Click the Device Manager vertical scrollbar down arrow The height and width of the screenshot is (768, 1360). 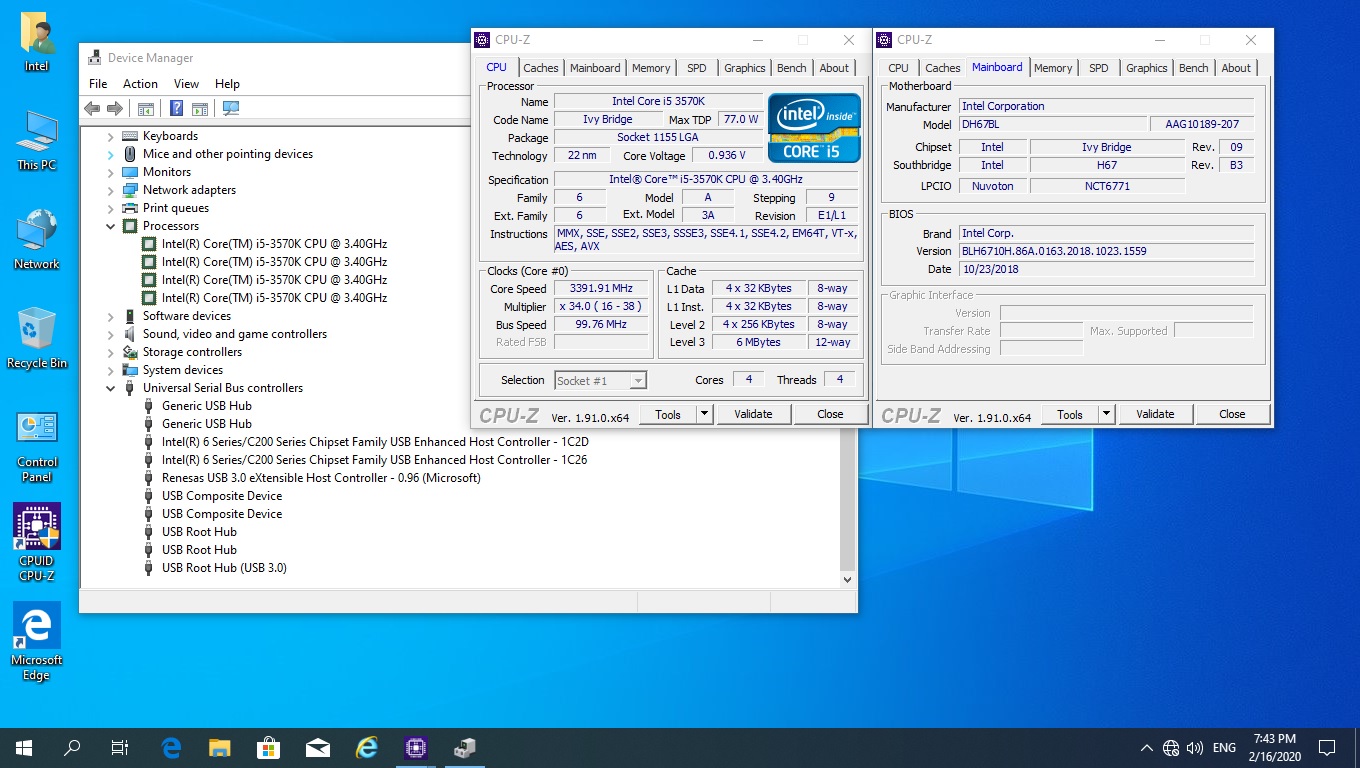pos(848,579)
